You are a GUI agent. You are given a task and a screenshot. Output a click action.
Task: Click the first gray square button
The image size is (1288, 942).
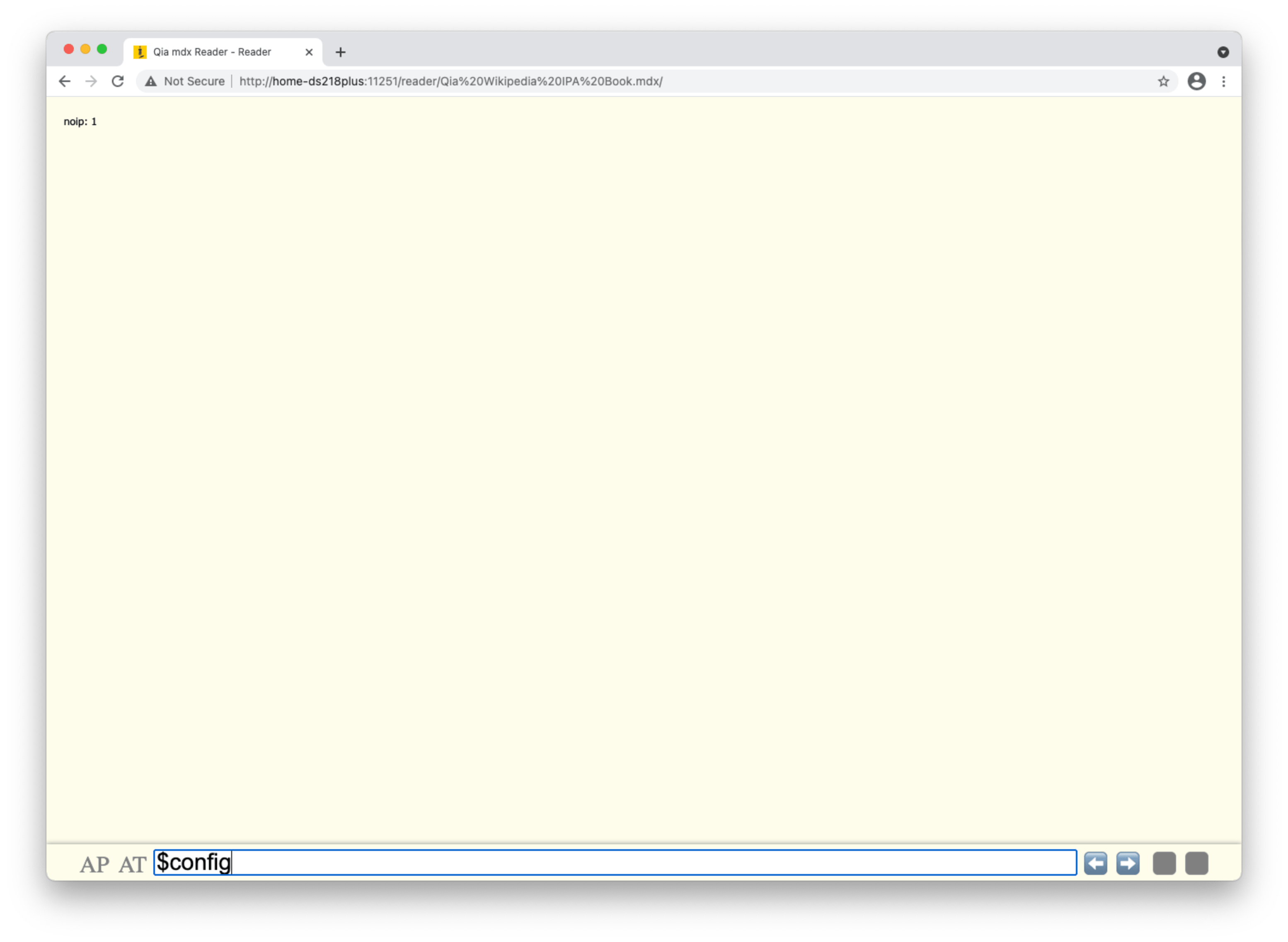pyautogui.click(x=1164, y=863)
